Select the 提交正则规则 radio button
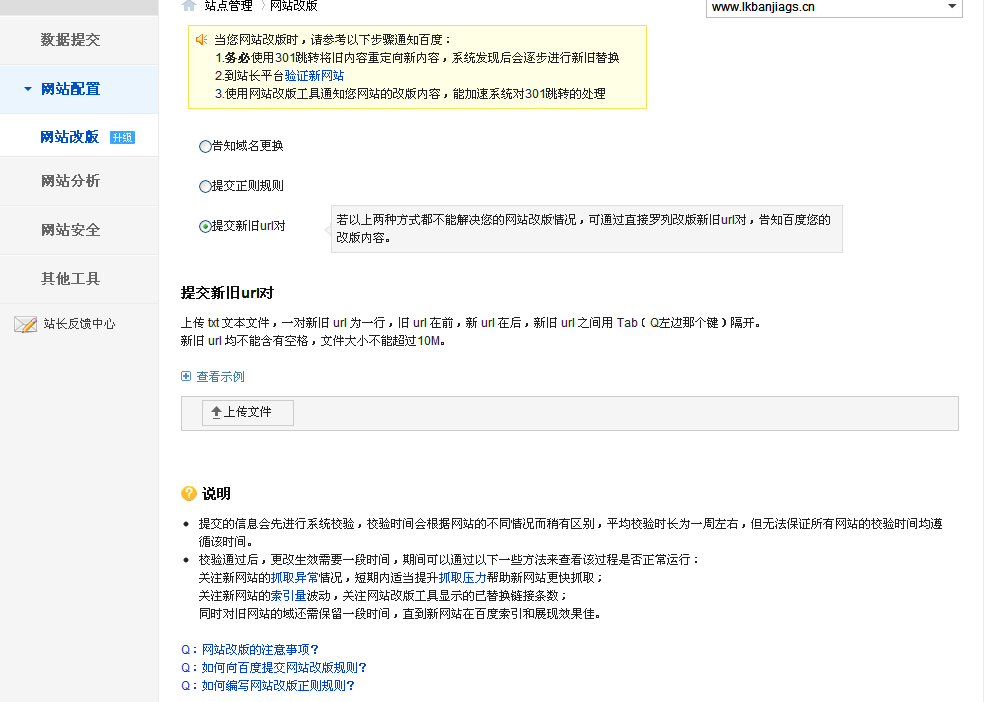994x702 pixels. [x=205, y=186]
